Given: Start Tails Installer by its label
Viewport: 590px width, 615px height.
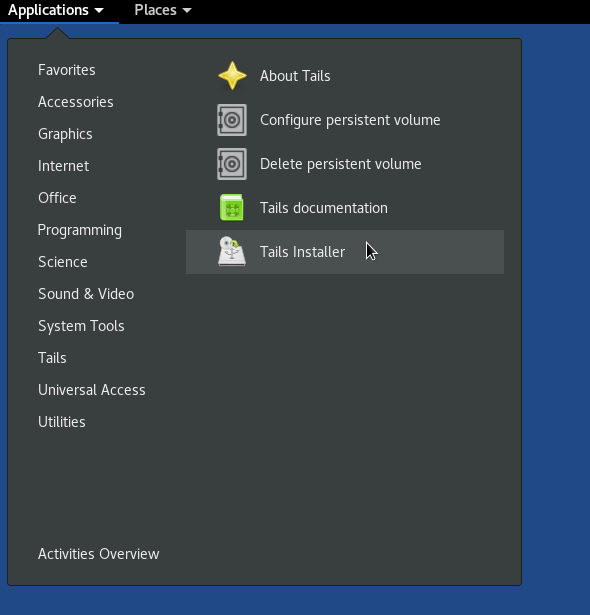Looking at the screenshot, I should point(302,252).
